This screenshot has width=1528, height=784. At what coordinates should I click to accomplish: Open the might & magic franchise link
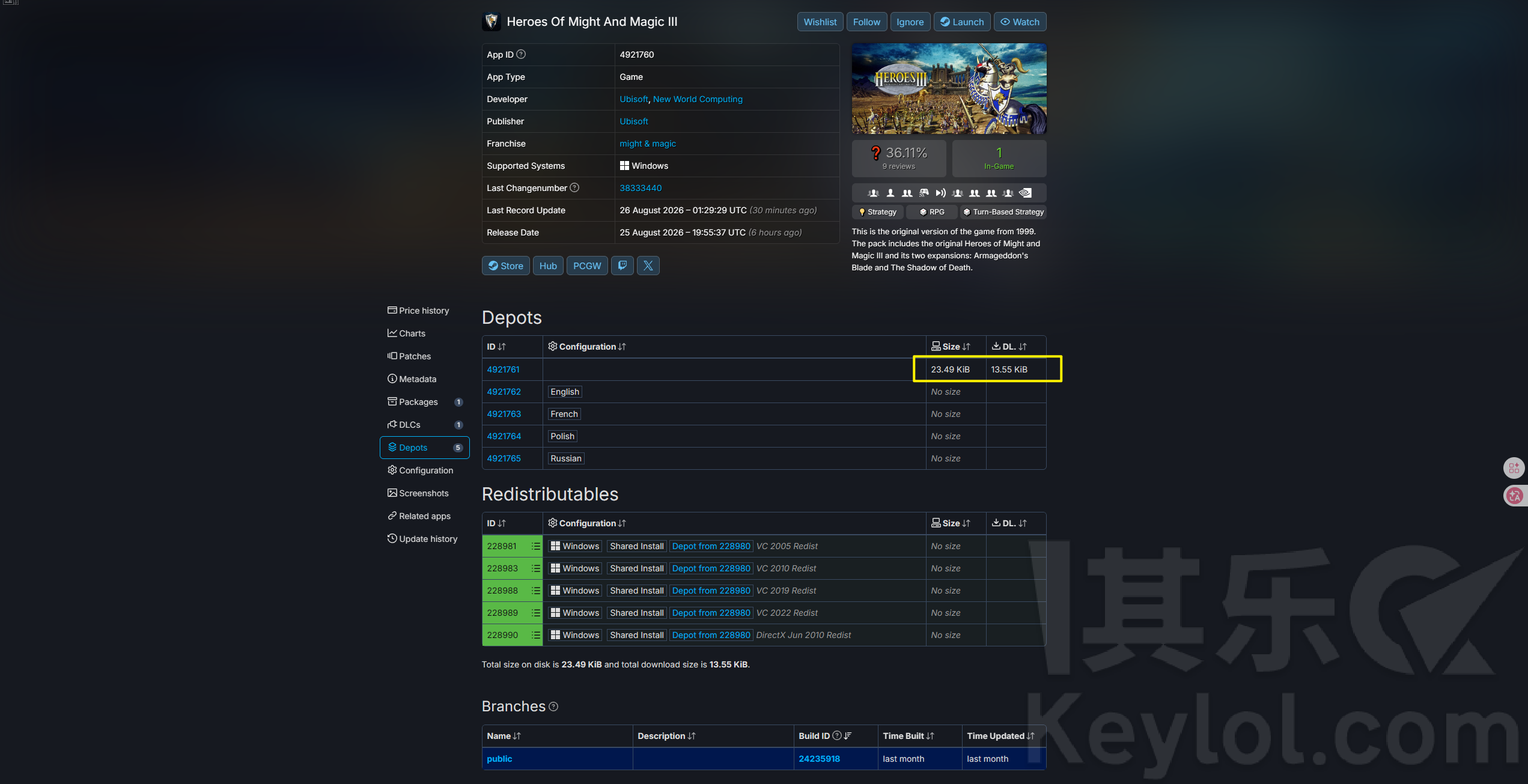(648, 144)
